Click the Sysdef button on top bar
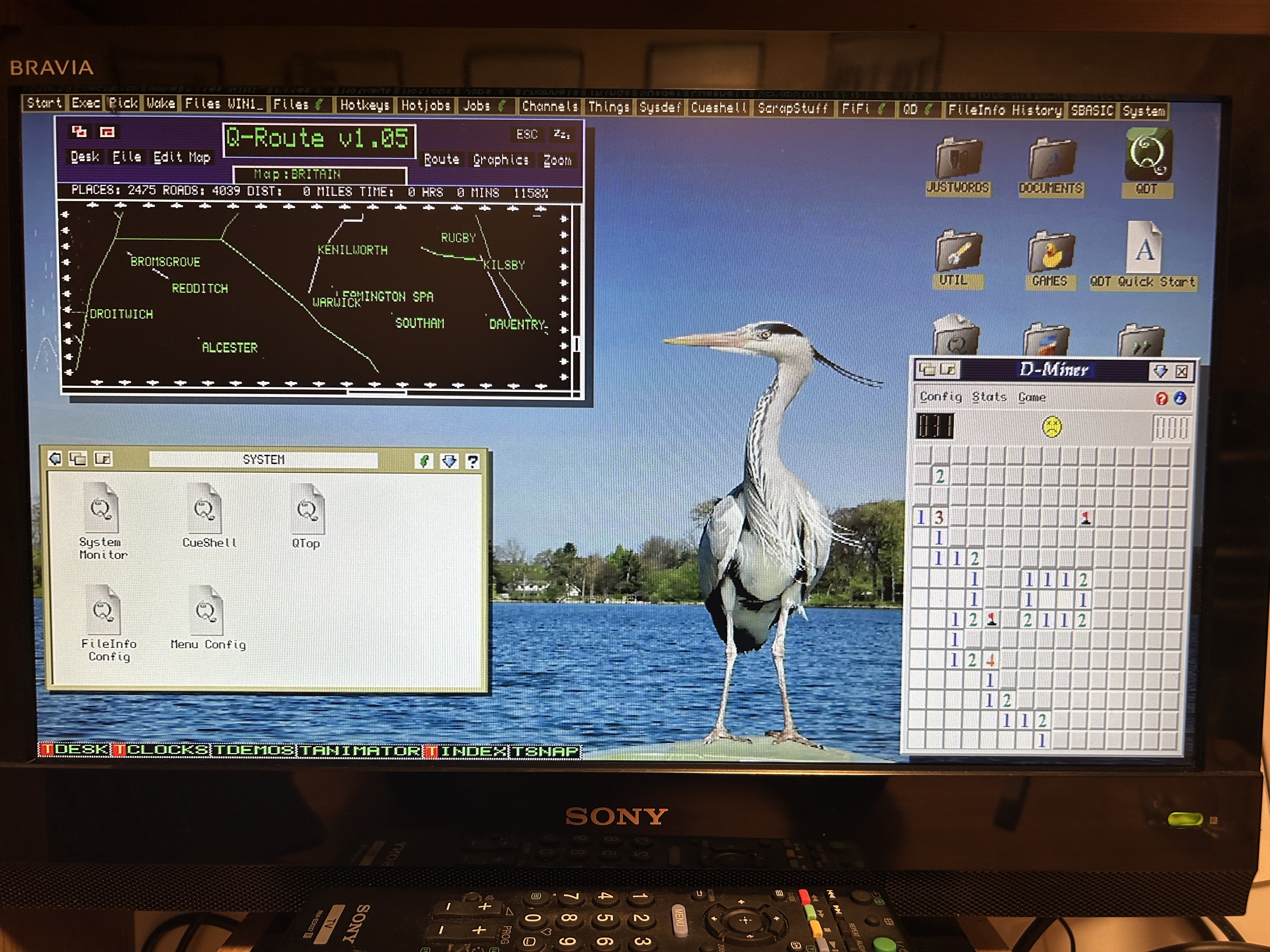 click(x=660, y=107)
